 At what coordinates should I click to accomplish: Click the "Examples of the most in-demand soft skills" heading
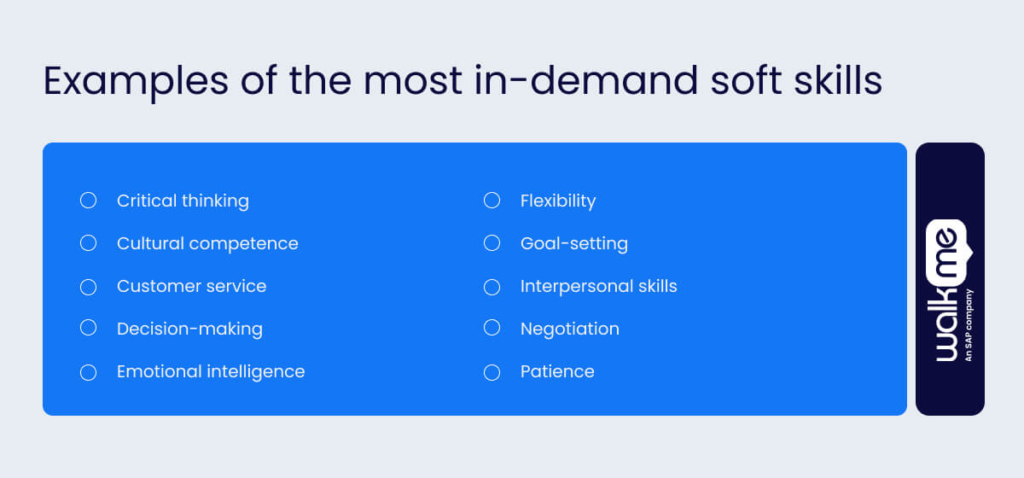(462, 82)
